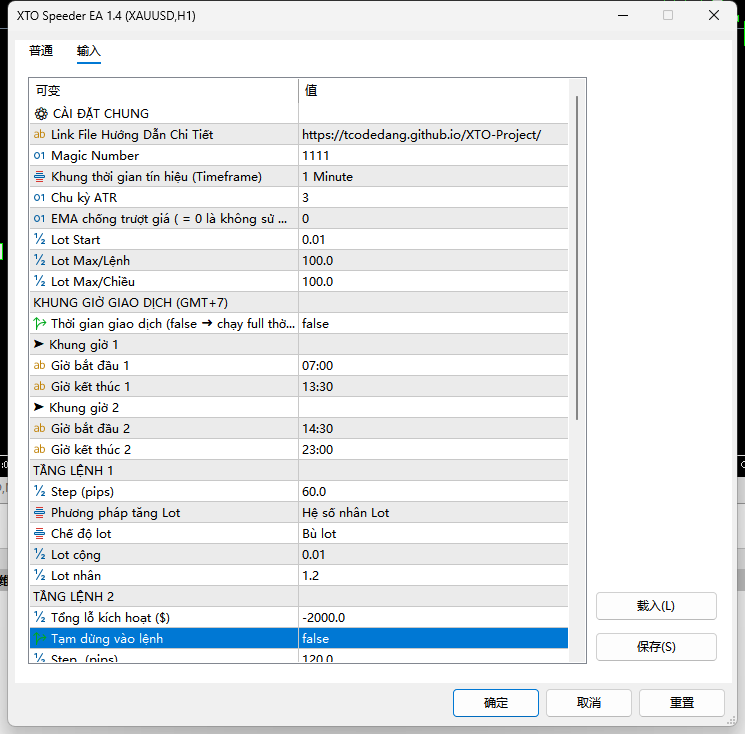Viewport: 745px width, 734px height.
Task: Click the 保存(S) button
Action: pos(656,647)
